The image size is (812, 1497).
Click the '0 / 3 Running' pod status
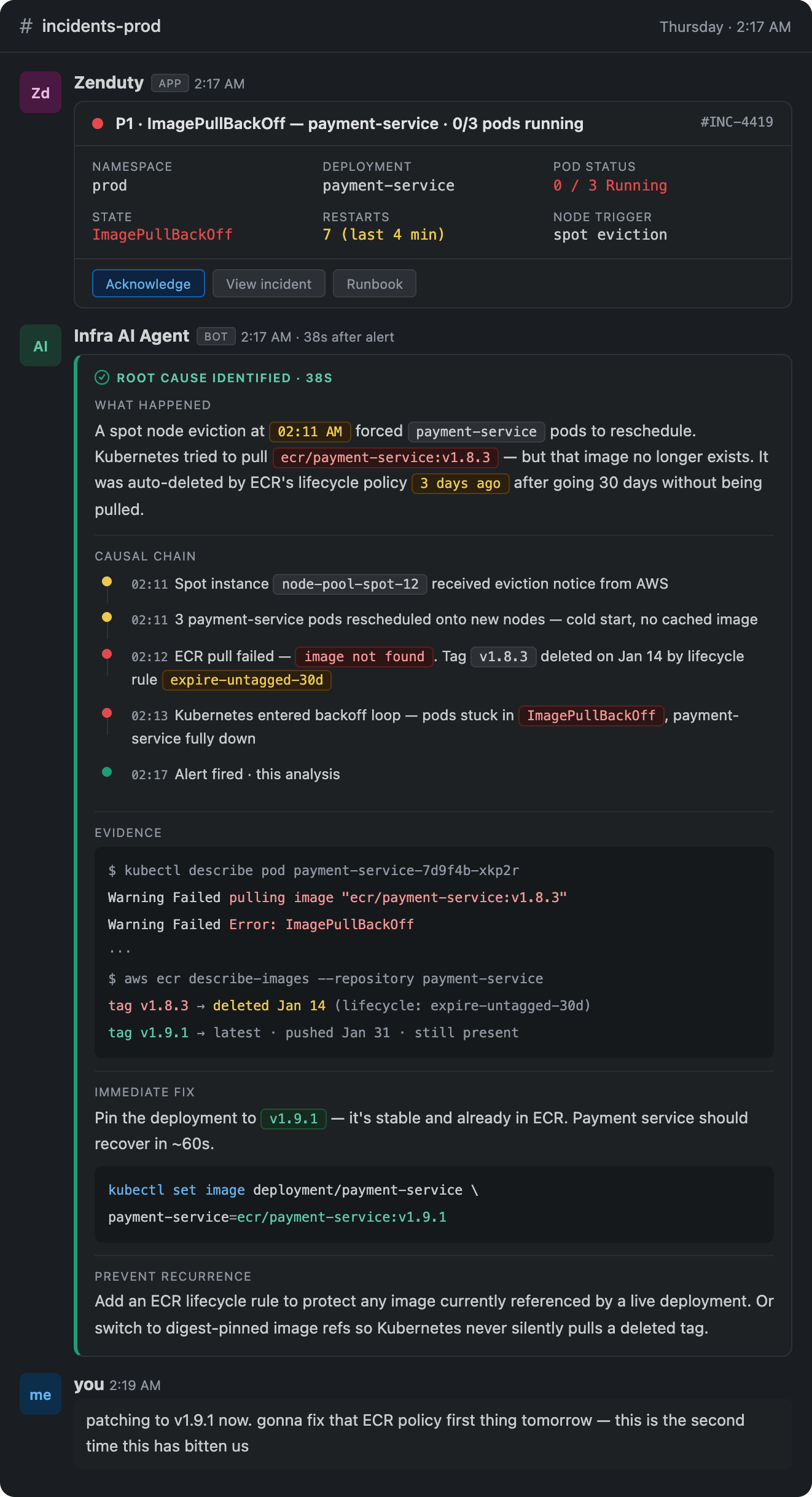coord(610,186)
